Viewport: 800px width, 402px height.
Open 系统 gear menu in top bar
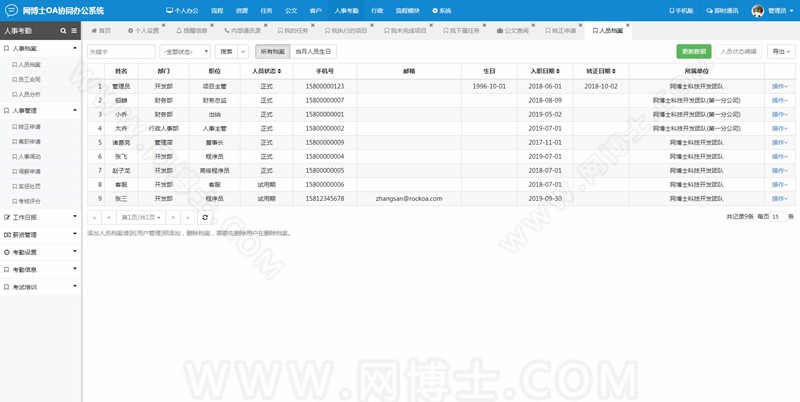pyautogui.click(x=442, y=11)
